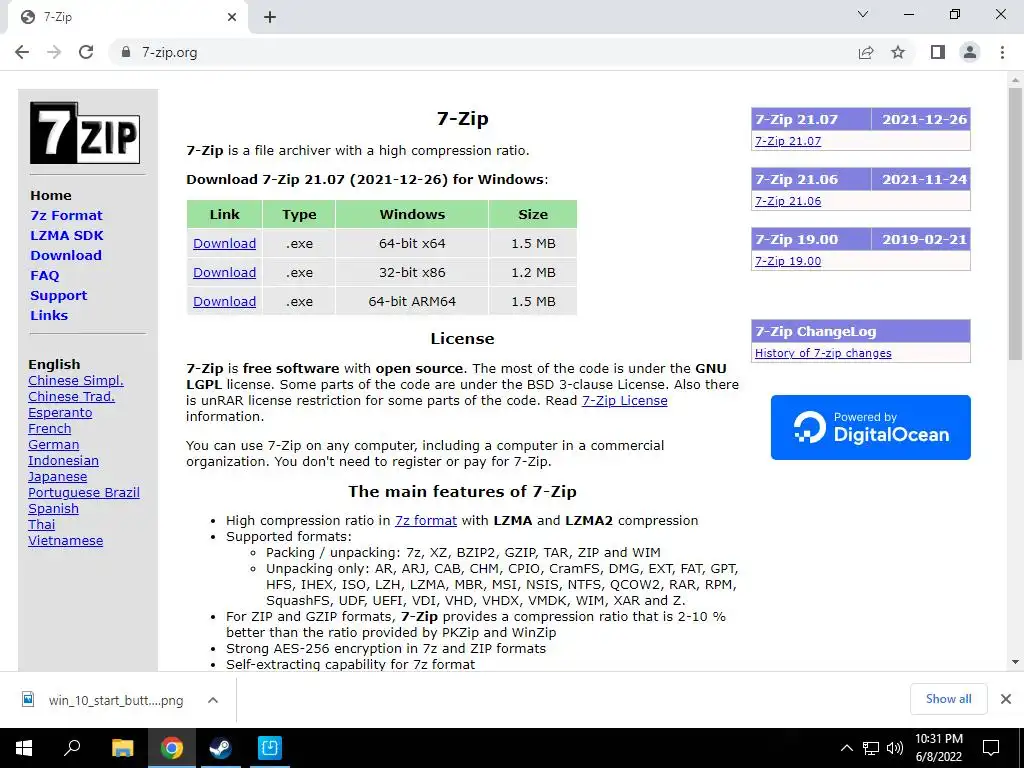Open the LZMA SDK sidebar link
This screenshot has height=768, width=1024.
point(67,235)
